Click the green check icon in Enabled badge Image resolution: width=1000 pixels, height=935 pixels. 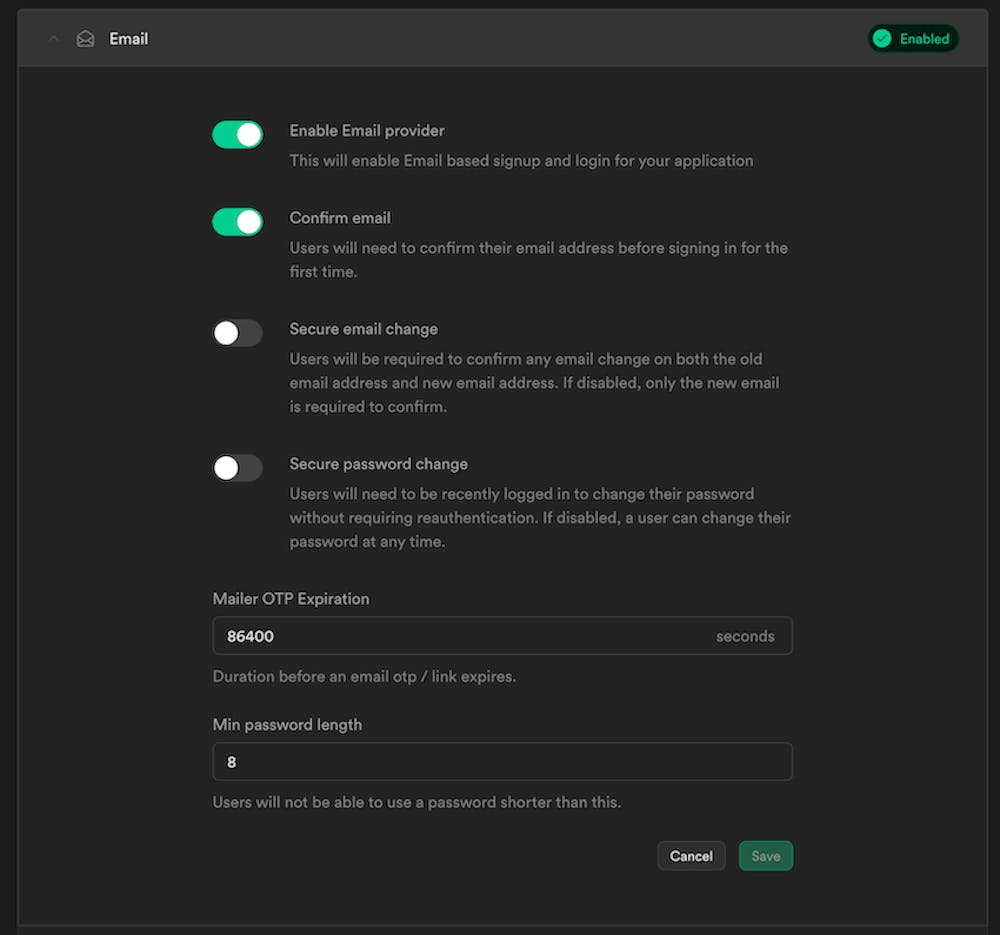(882, 38)
